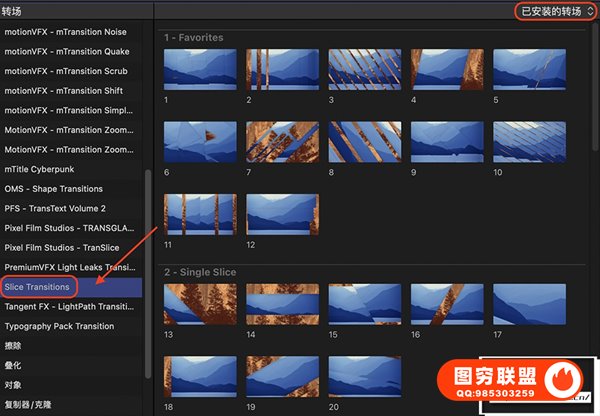Pick transition thumbnail number 5
Screen dimensions: 600x416
[x=529, y=70]
